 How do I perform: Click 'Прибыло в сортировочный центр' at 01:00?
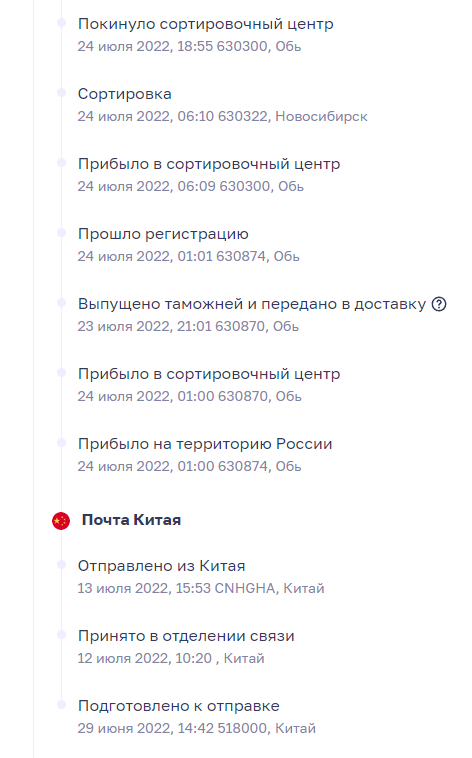pos(209,374)
